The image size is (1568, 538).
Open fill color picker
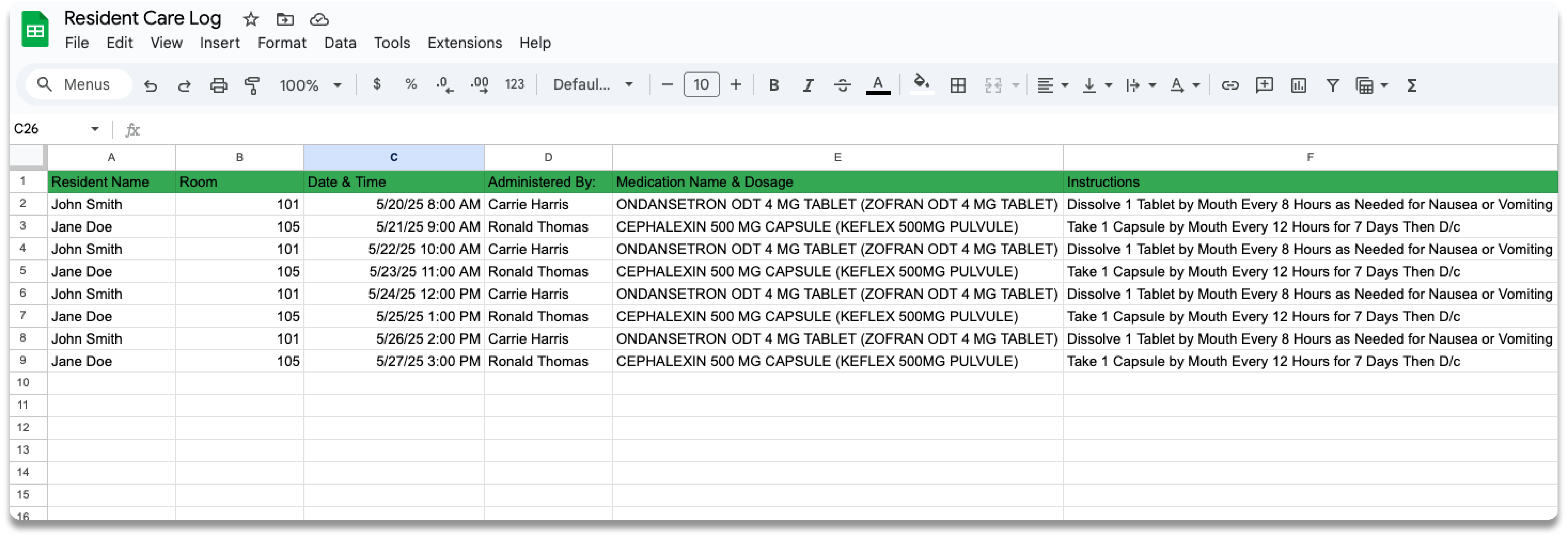point(922,84)
